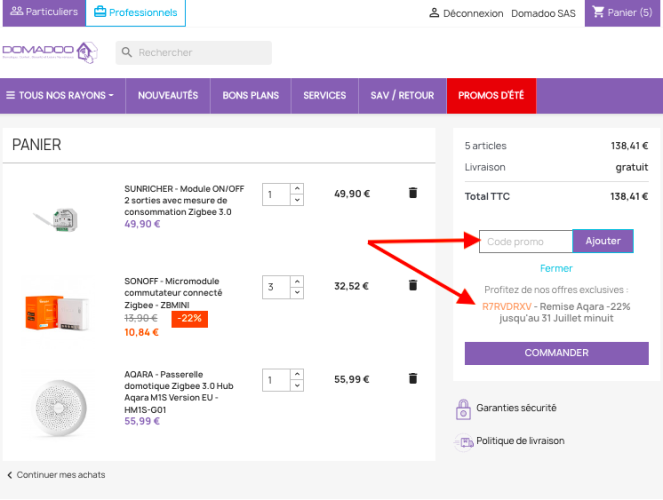The height and width of the screenshot is (500, 663).
Task: Open the Panier (5) cart icon
Action: point(598,12)
